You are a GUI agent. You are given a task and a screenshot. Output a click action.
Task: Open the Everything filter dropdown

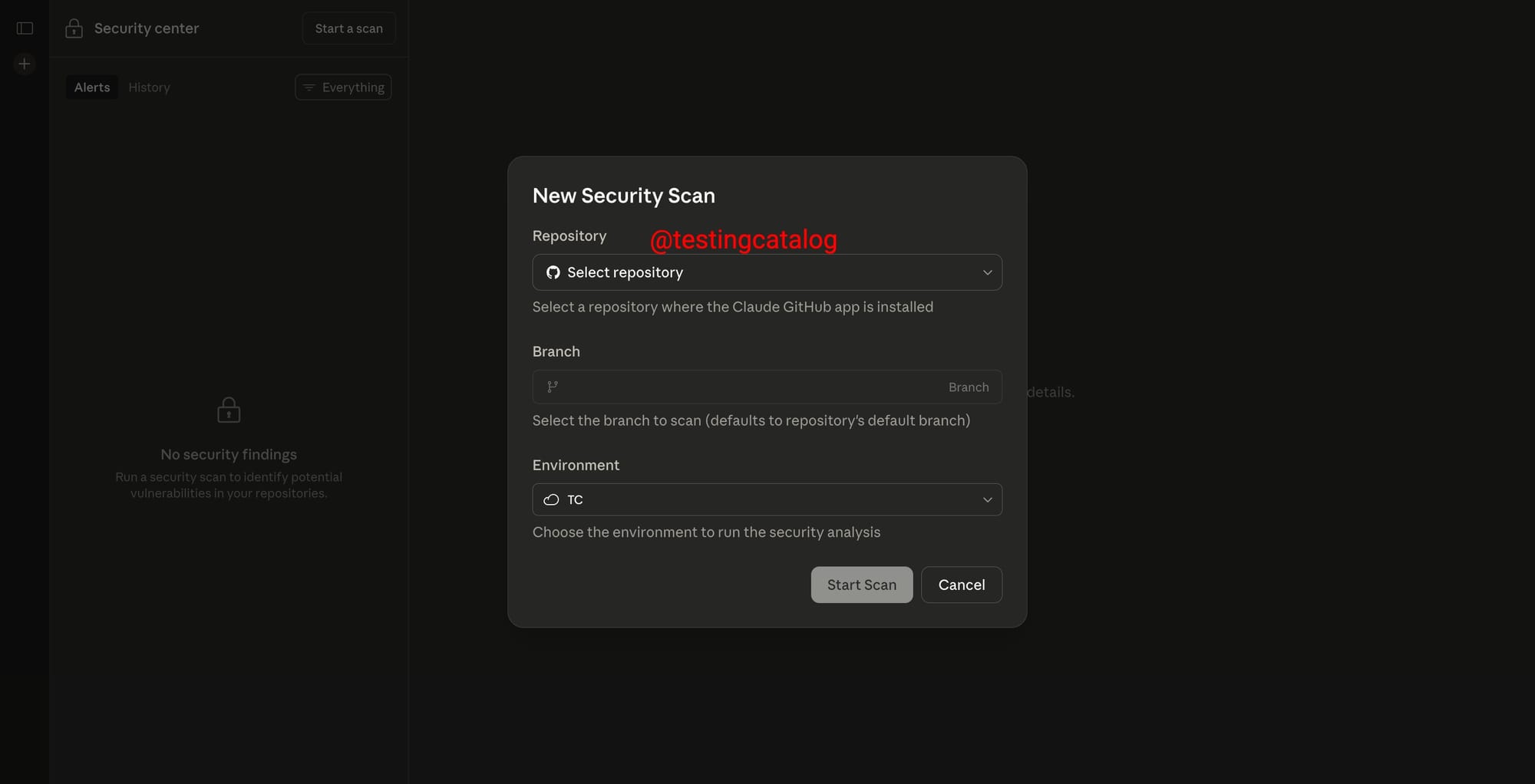(x=343, y=87)
